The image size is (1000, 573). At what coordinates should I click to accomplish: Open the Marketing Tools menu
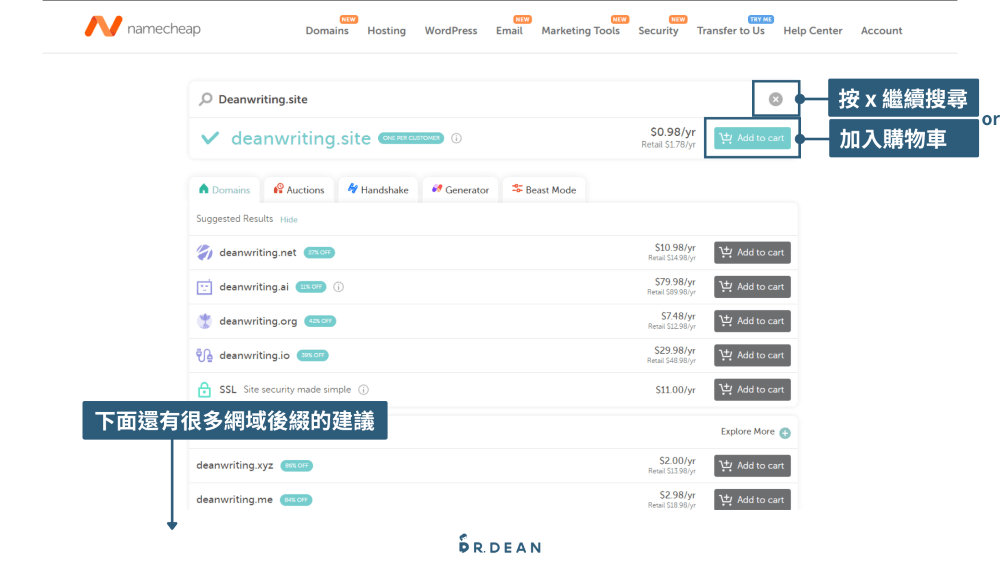[580, 31]
